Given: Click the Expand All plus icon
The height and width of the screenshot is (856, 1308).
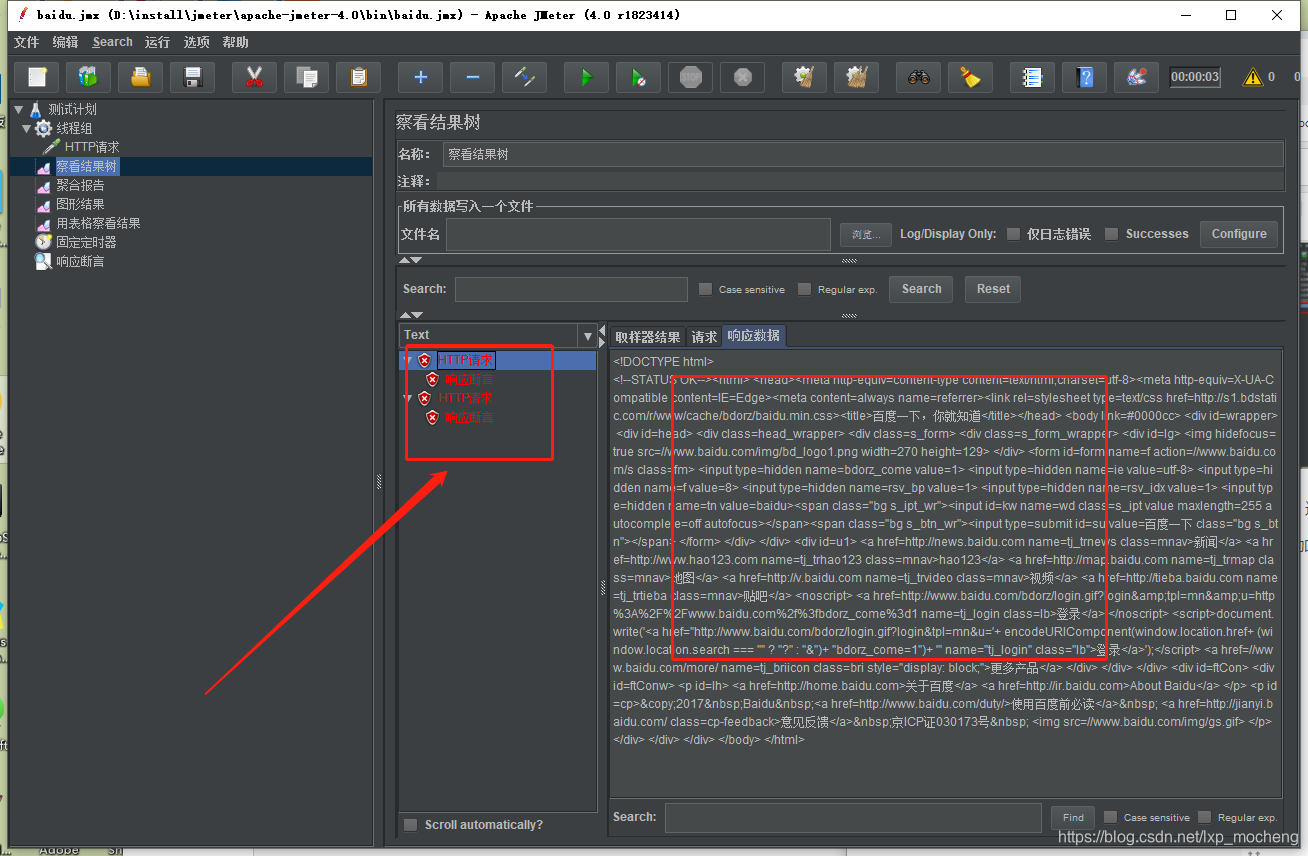Looking at the screenshot, I should click(420, 77).
